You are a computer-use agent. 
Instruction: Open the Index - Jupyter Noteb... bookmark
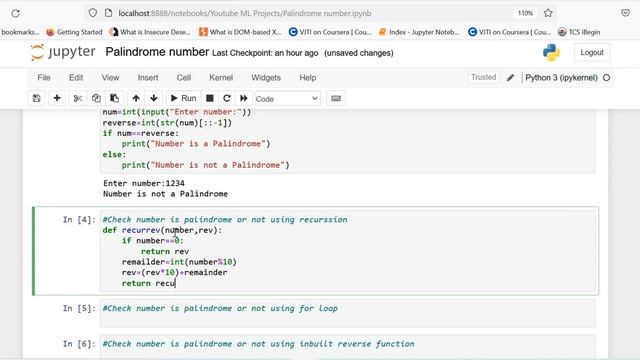(x=419, y=32)
